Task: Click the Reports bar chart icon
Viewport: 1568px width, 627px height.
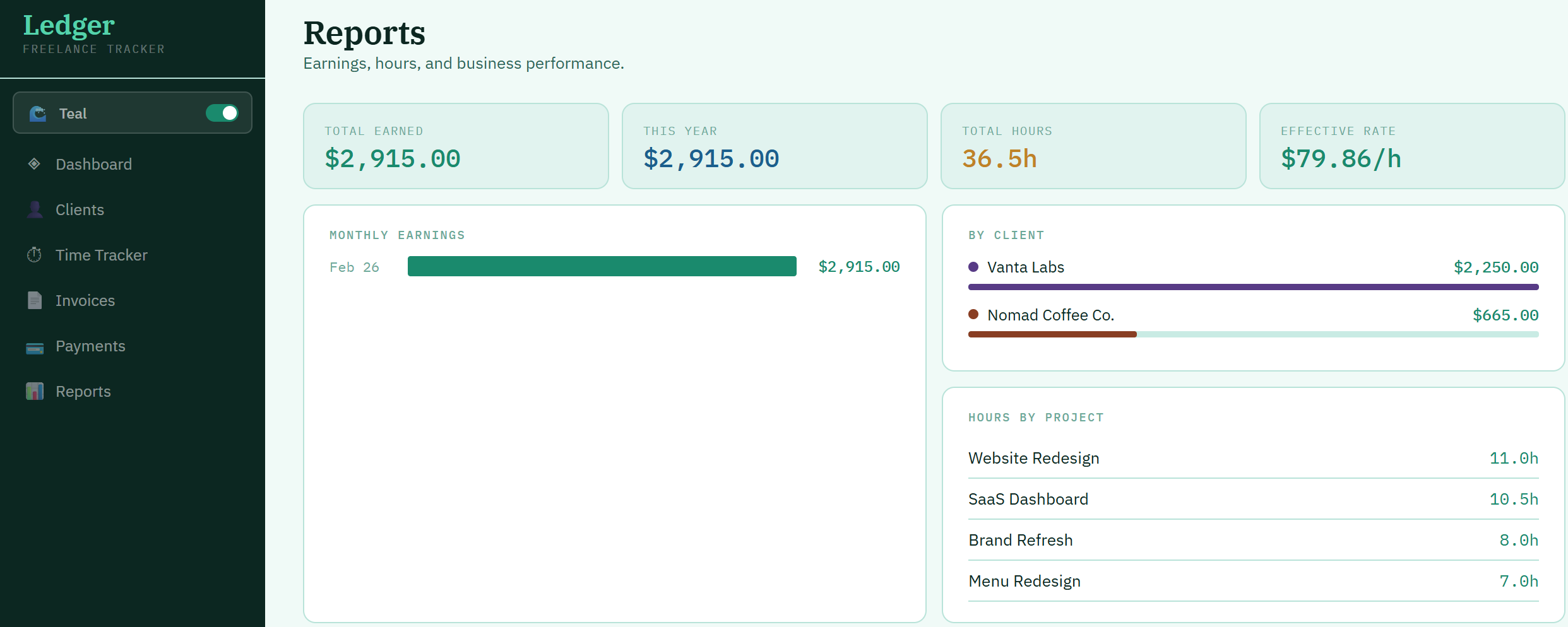Action: pos(35,391)
